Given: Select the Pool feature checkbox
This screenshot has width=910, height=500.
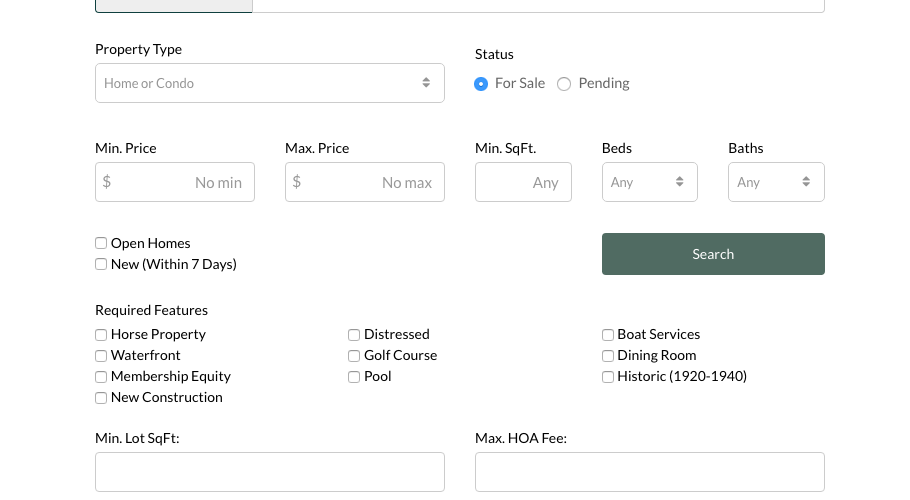Looking at the screenshot, I should point(354,377).
